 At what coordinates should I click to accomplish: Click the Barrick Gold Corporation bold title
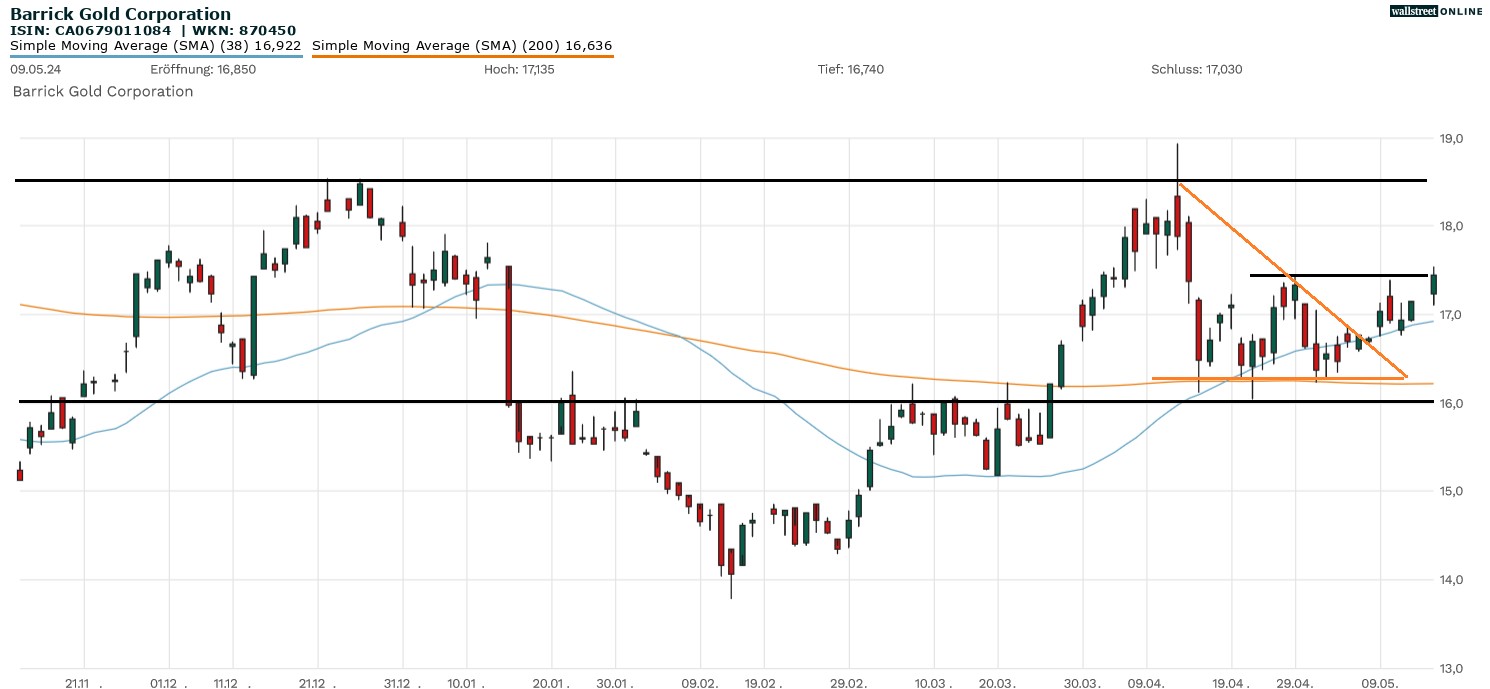coord(120,14)
